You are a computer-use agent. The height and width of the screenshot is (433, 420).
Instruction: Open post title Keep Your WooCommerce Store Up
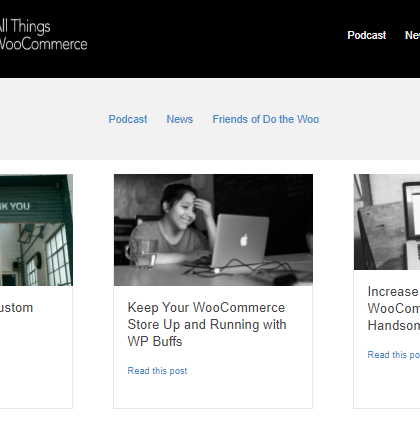207,324
